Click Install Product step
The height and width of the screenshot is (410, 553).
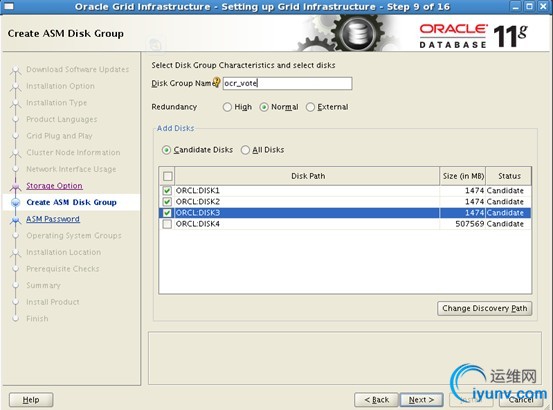(53, 302)
